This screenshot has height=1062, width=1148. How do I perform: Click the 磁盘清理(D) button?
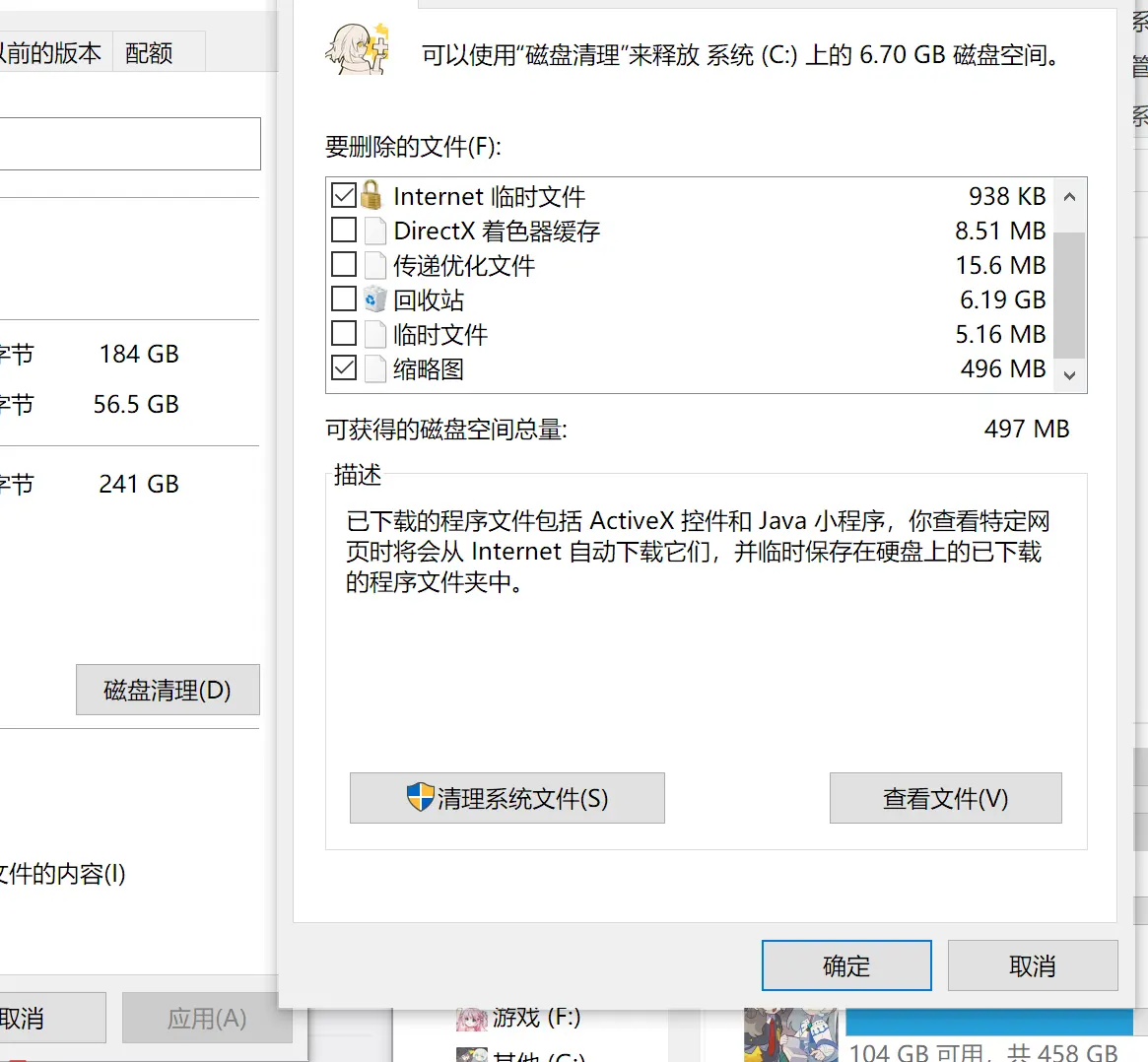[x=168, y=690]
